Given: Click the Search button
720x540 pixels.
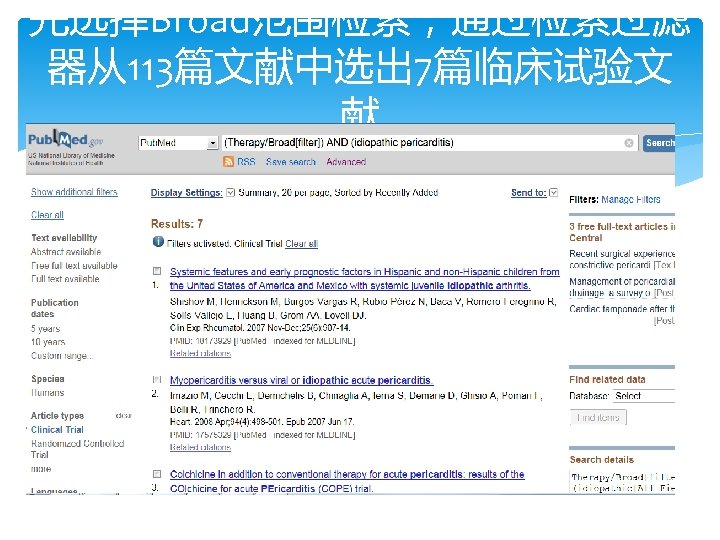Looking at the screenshot, I should coord(659,143).
